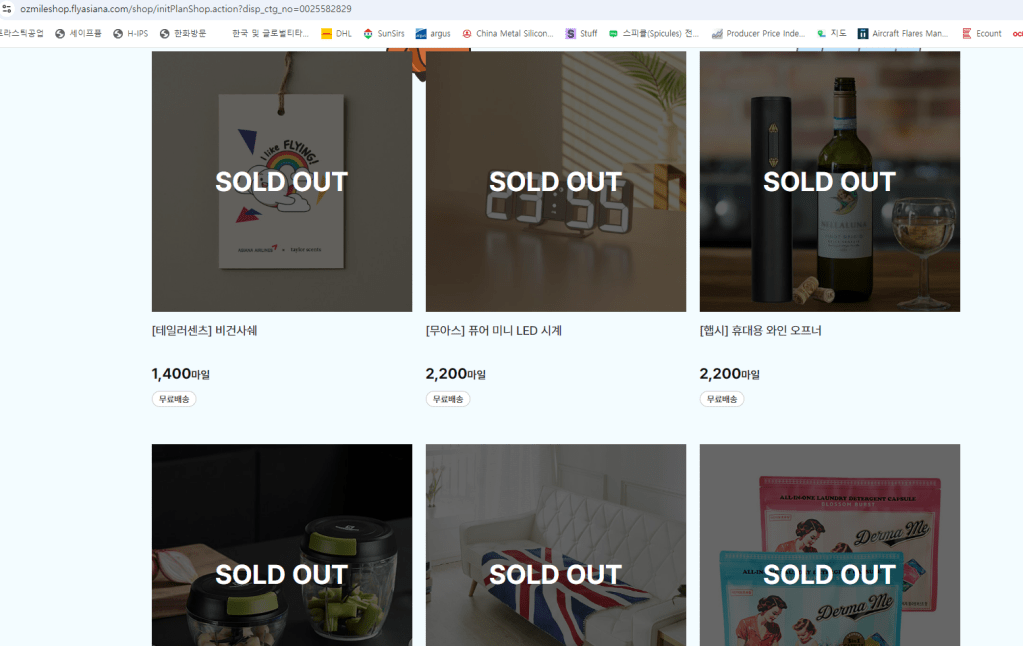Open the Aircraft Flares bookmark
Viewport: 1023px width, 646px height.
tap(902, 33)
